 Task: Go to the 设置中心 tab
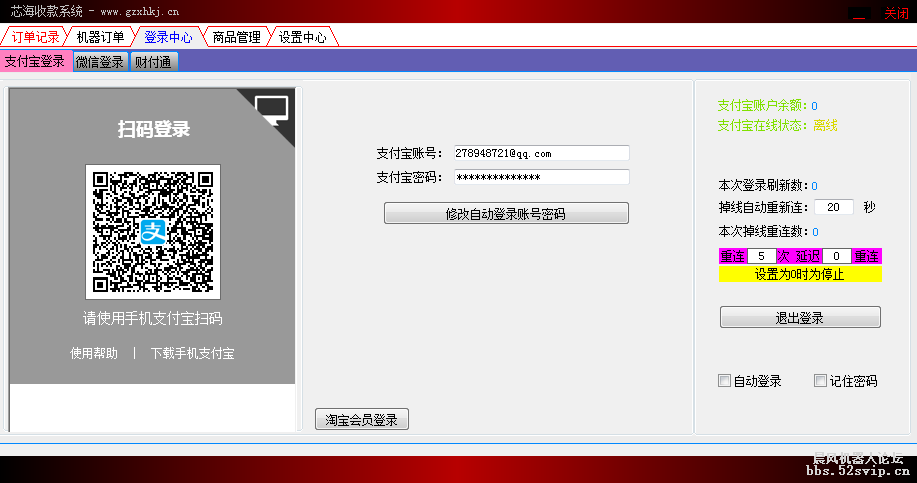(x=302, y=37)
